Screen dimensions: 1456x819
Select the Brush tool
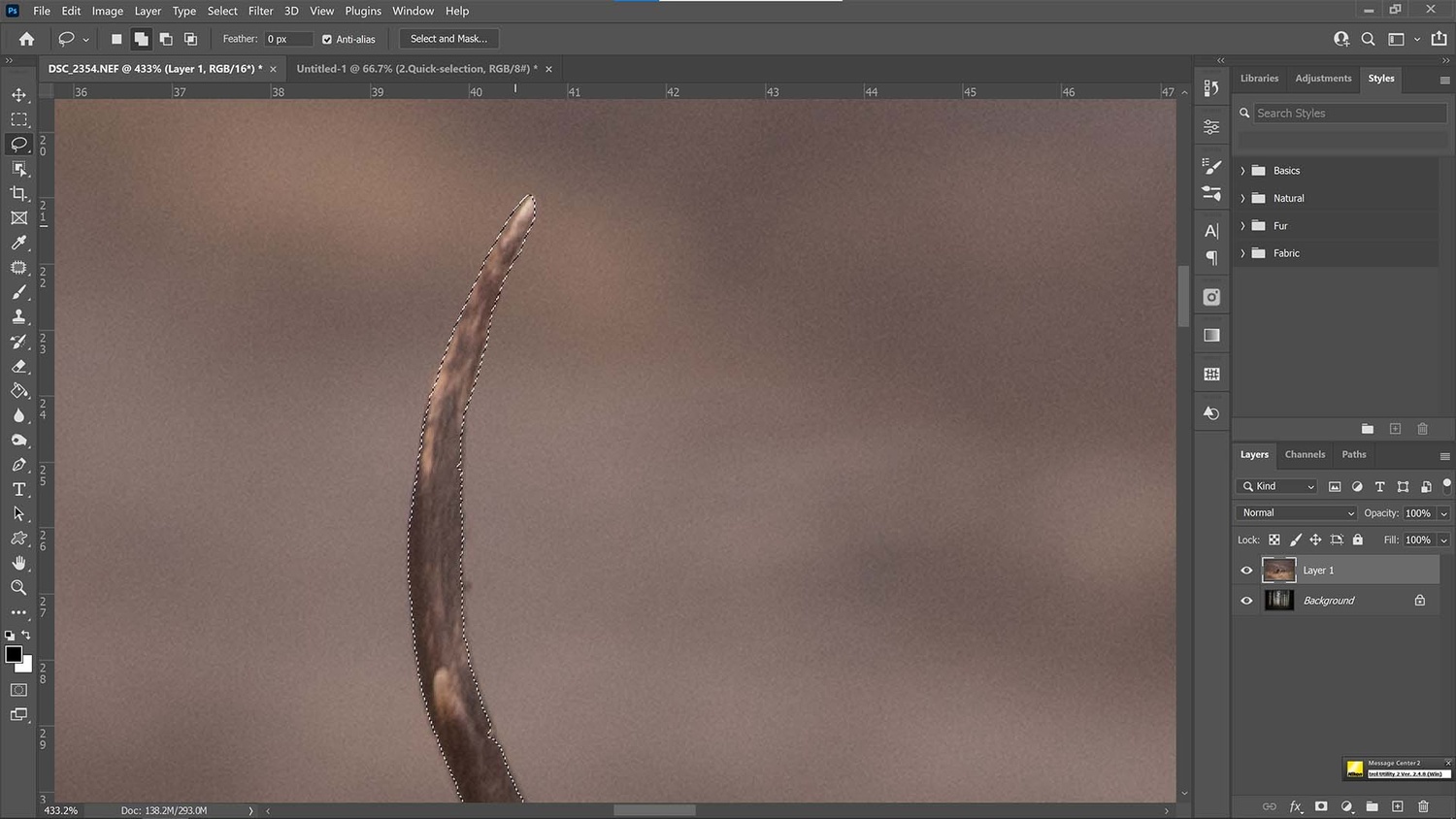(18, 292)
